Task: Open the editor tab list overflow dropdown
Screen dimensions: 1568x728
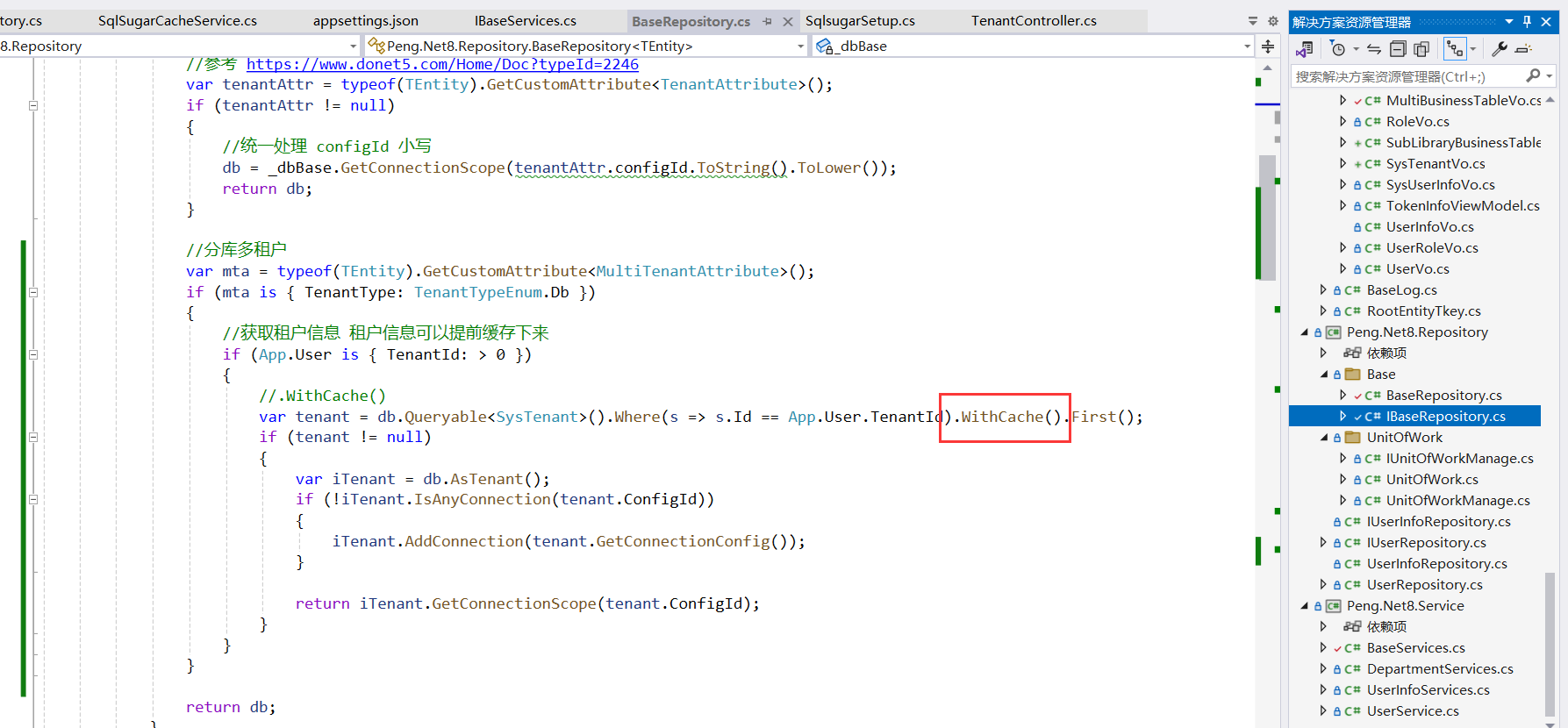Action: 1253,21
